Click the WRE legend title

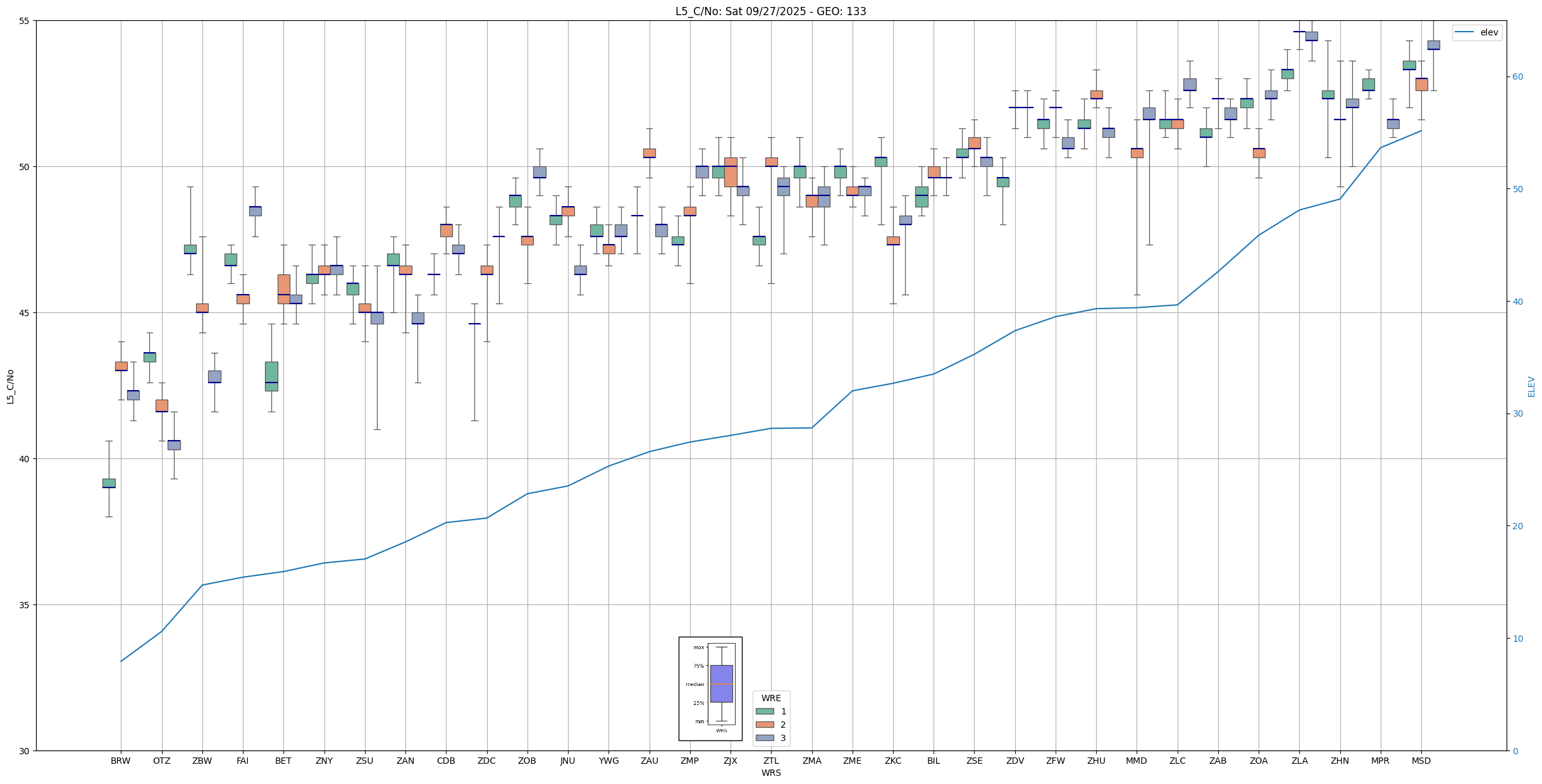click(x=770, y=698)
